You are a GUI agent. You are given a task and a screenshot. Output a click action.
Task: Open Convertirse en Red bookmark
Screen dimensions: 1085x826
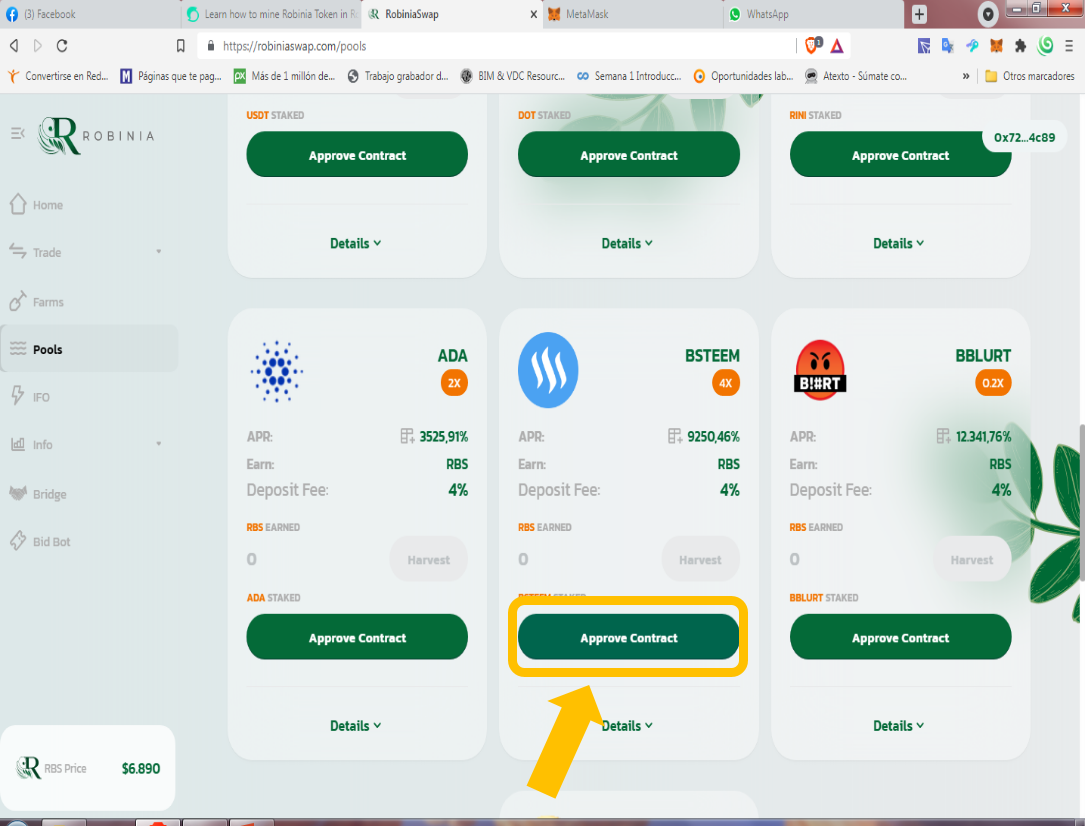click(58, 76)
